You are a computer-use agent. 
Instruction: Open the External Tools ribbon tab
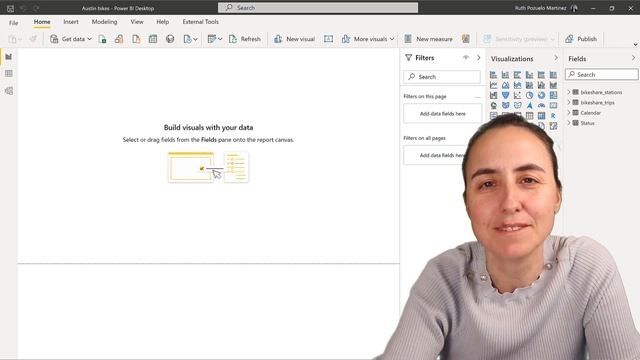point(200,22)
